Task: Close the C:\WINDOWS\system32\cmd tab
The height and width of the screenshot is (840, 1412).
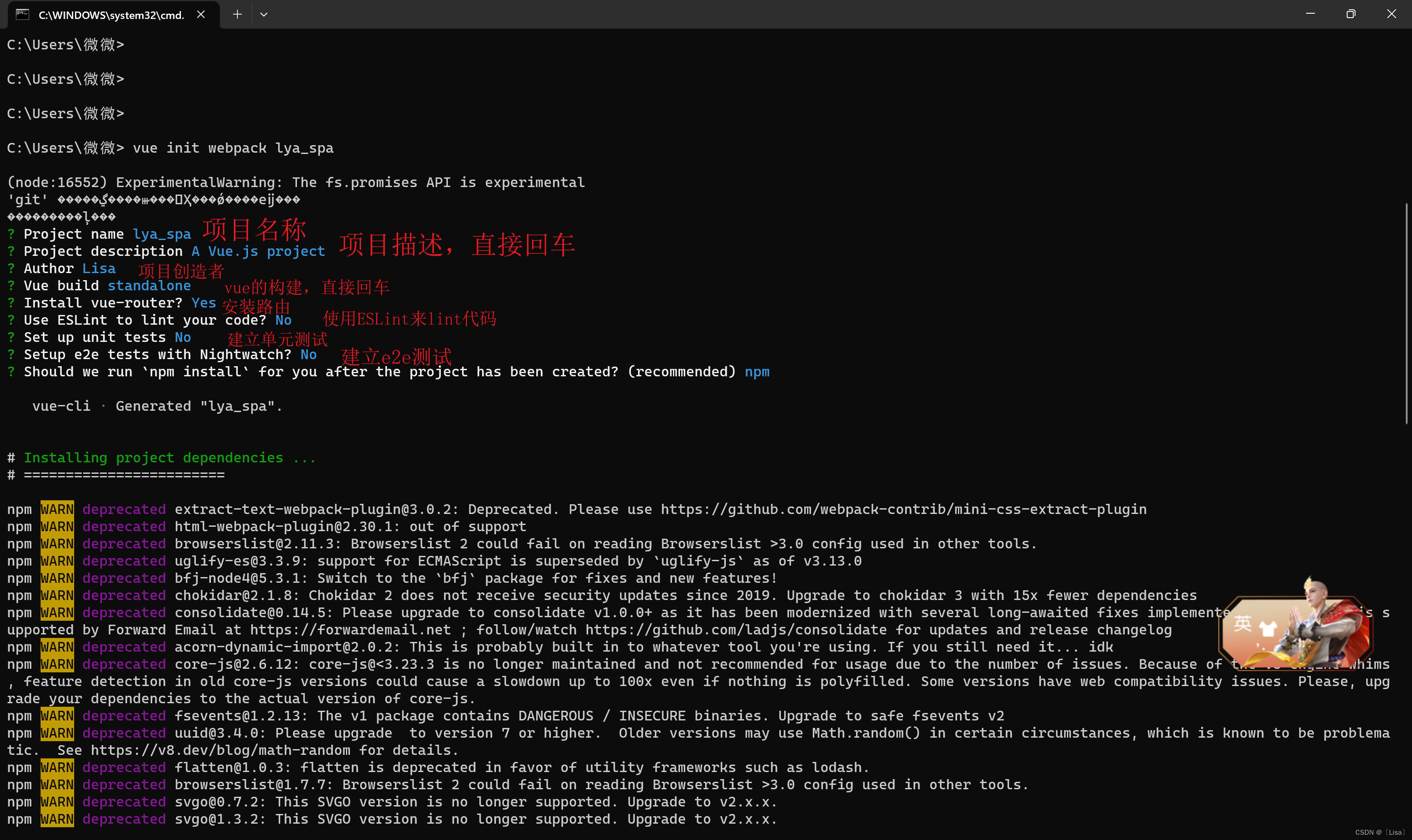Action: coord(201,14)
